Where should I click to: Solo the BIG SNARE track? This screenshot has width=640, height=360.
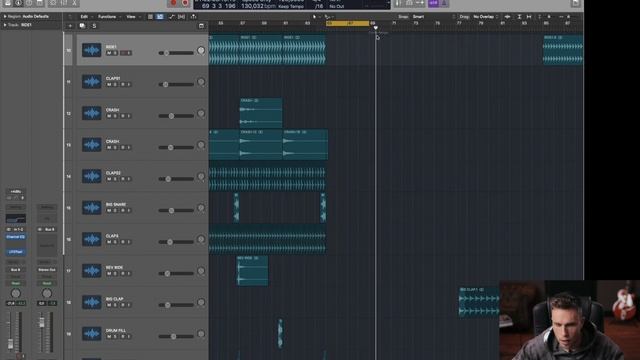point(116,210)
